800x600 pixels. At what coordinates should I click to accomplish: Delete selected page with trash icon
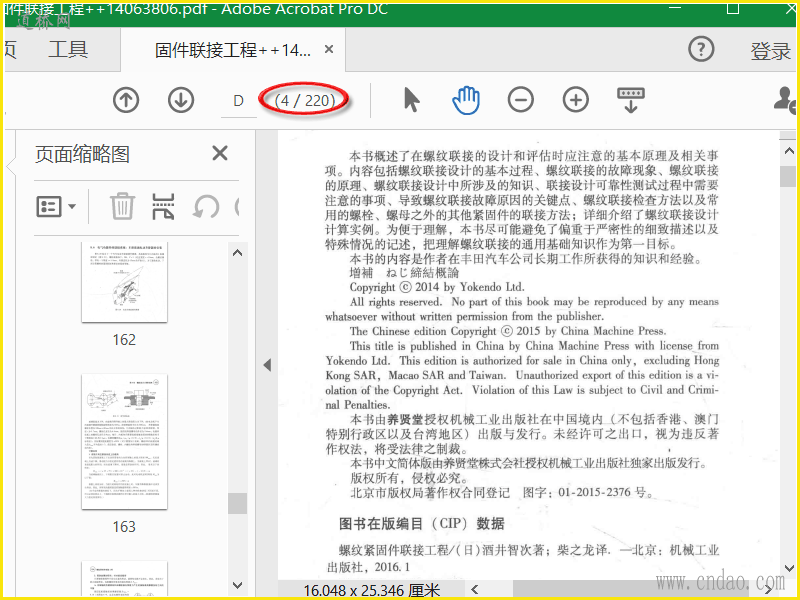pos(122,207)
